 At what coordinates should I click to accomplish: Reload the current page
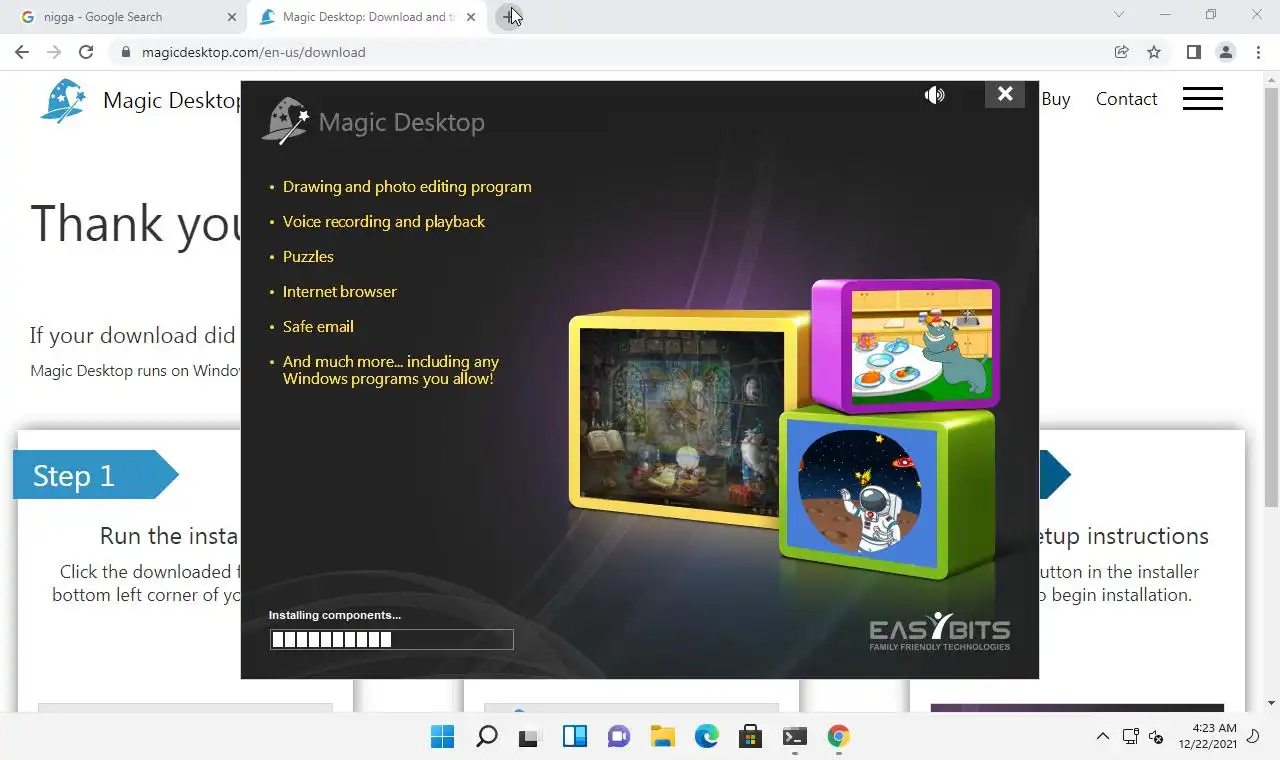[x=86, y=52]
